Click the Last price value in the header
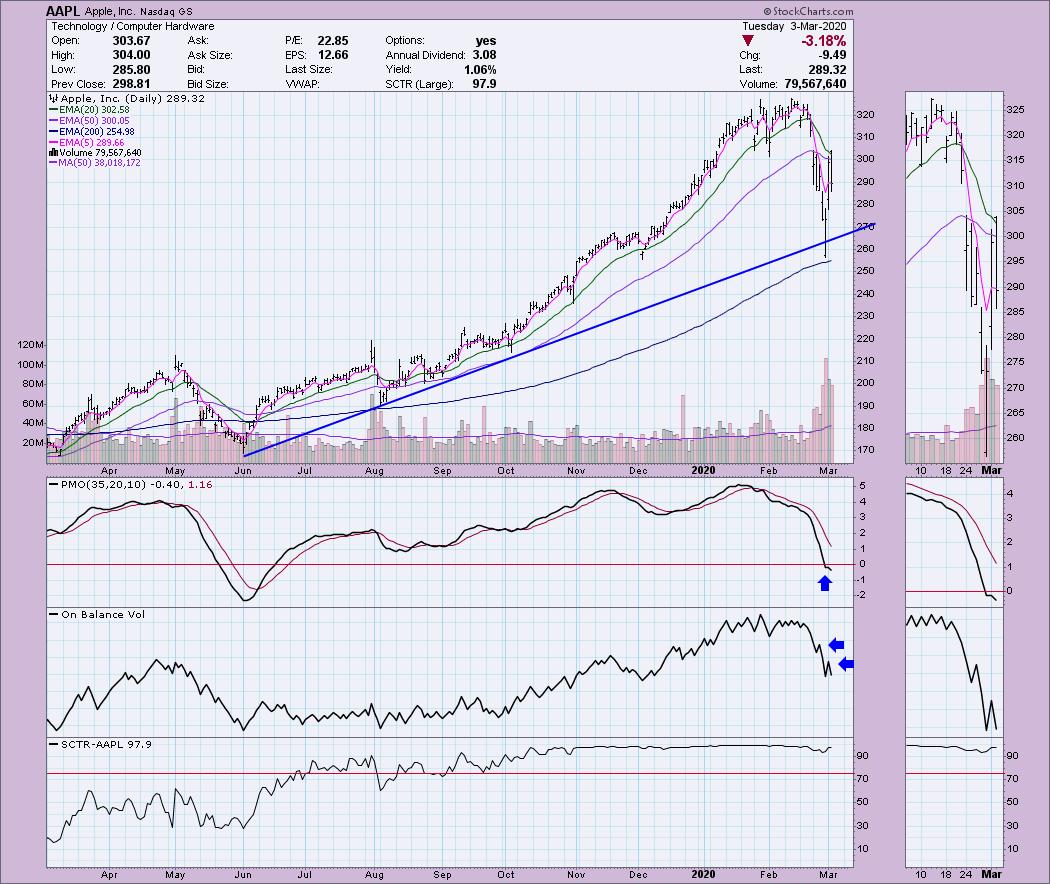The height and width of the screenshot is (884, 1050). click(x=828, y=70)
